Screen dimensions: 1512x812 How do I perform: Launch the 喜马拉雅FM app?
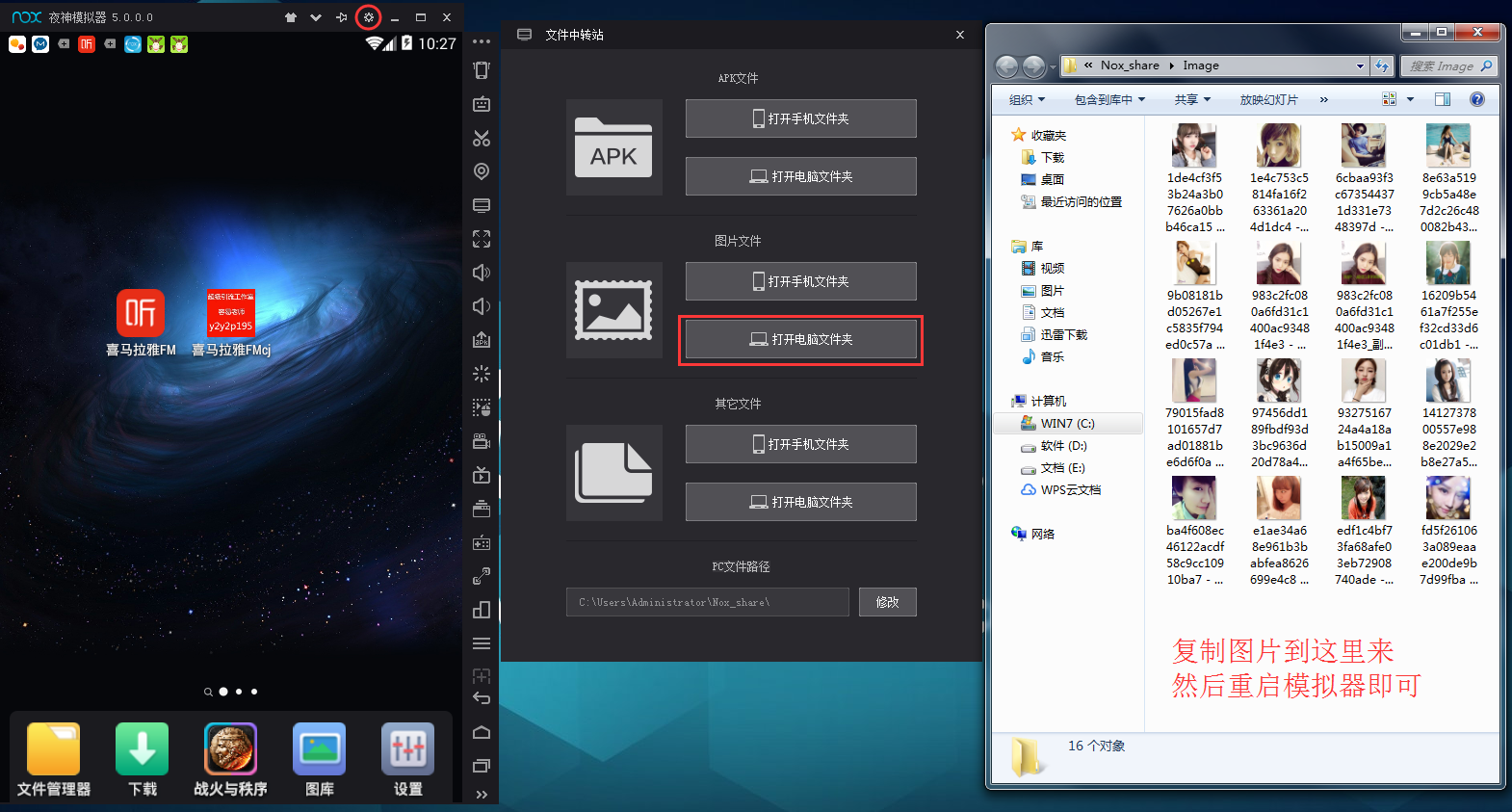tap(141, 314)
